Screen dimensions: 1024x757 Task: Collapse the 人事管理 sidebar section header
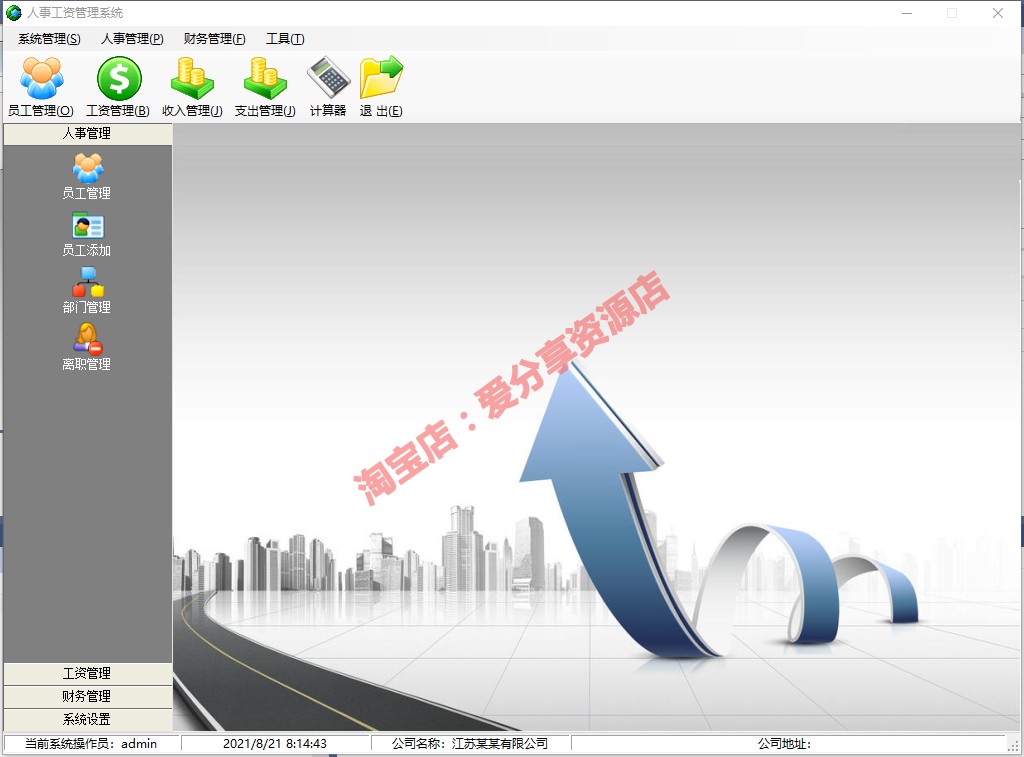[x=88, y=134]
